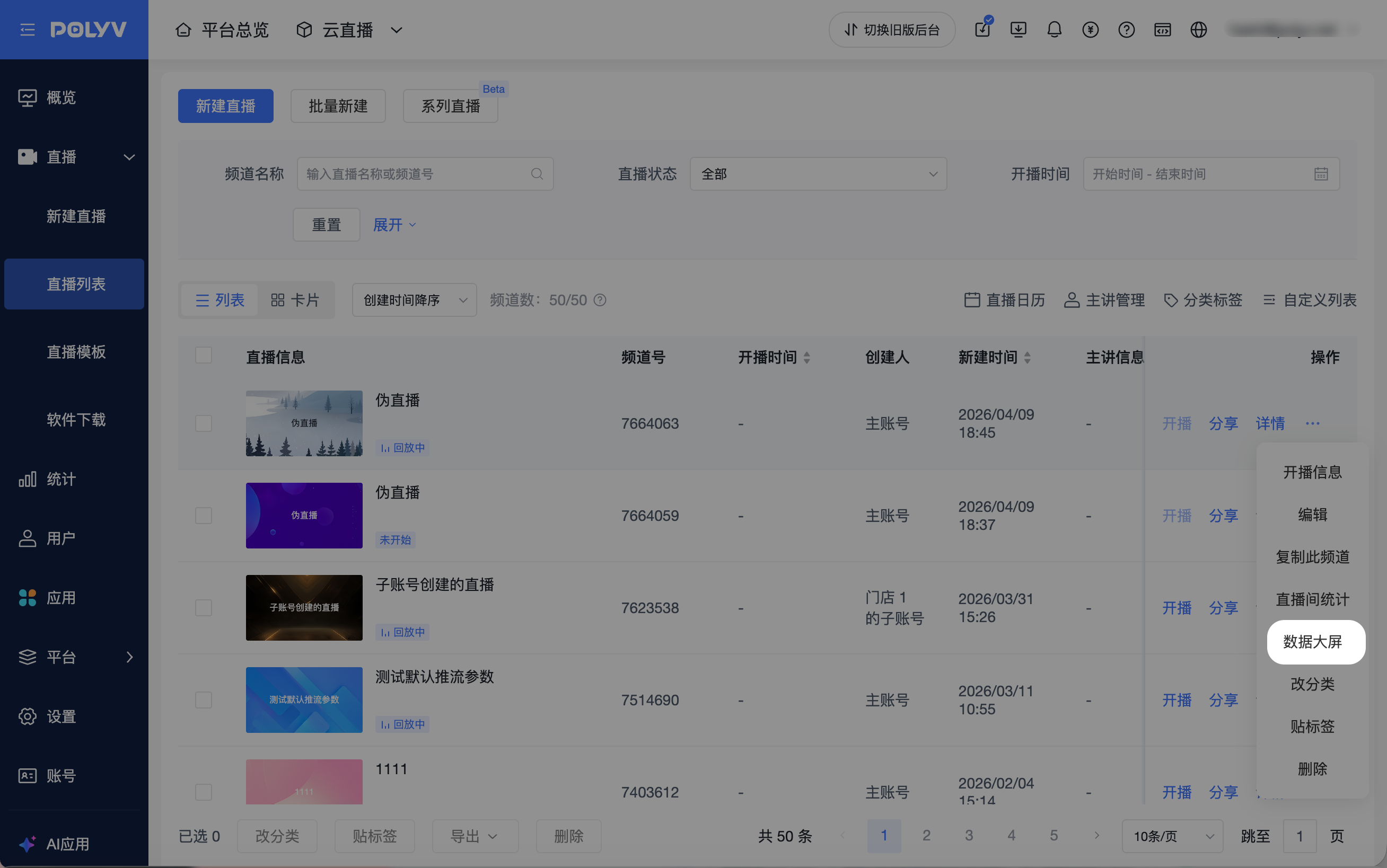This screenshot has width=1387, height=868.
Task: Select the checkbox for channel 7664059
Action: [x=203, y=516]
